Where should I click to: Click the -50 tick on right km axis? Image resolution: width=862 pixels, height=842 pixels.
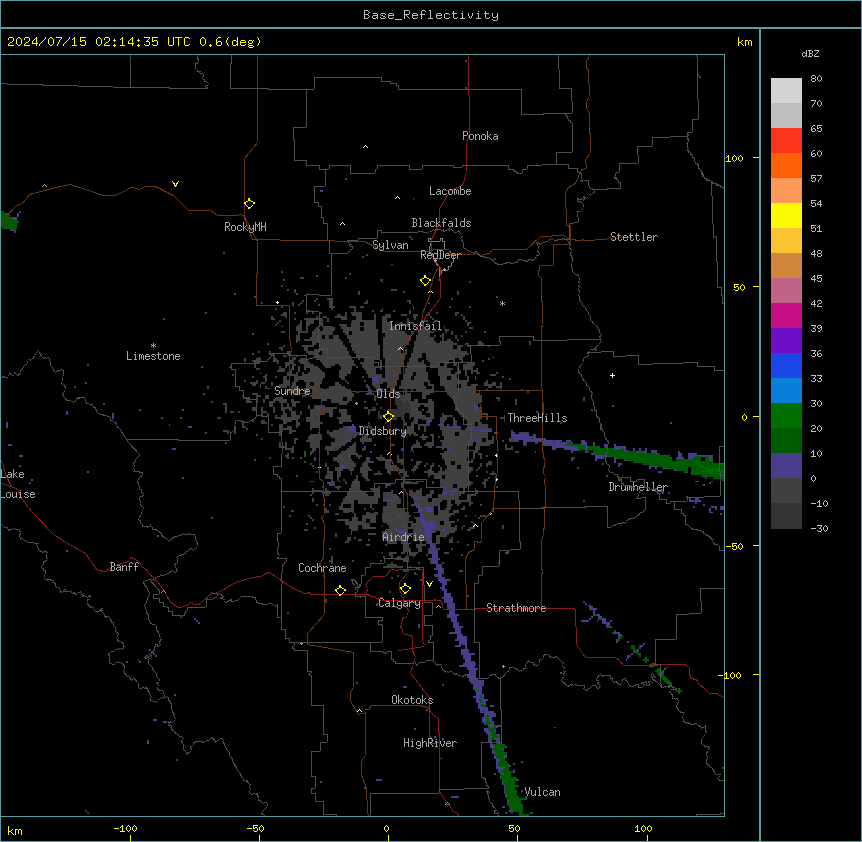pos(734,546)
